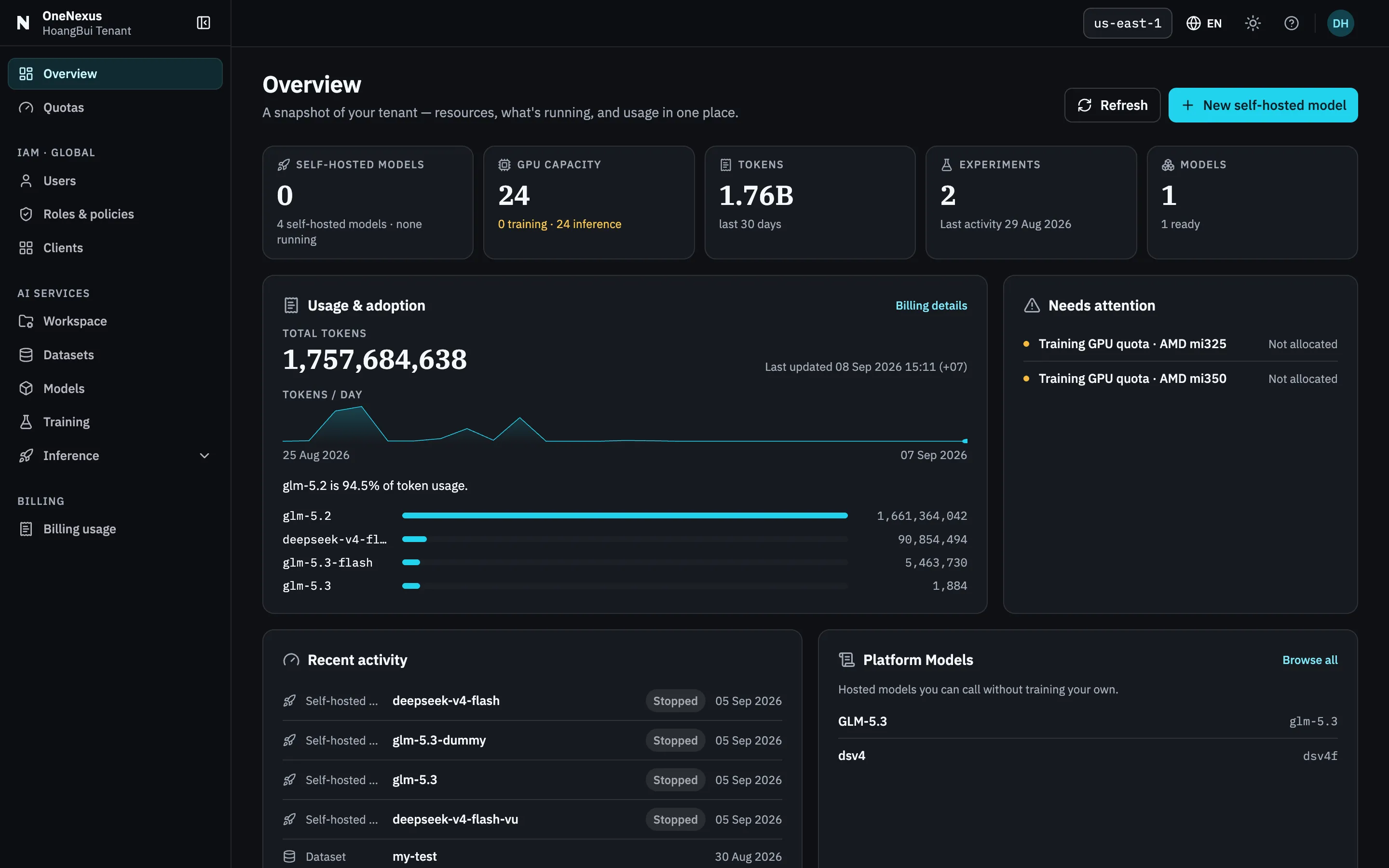
Task: Click Stopped badge on deepseek-v4-flash row
Action: pos(675,701)
